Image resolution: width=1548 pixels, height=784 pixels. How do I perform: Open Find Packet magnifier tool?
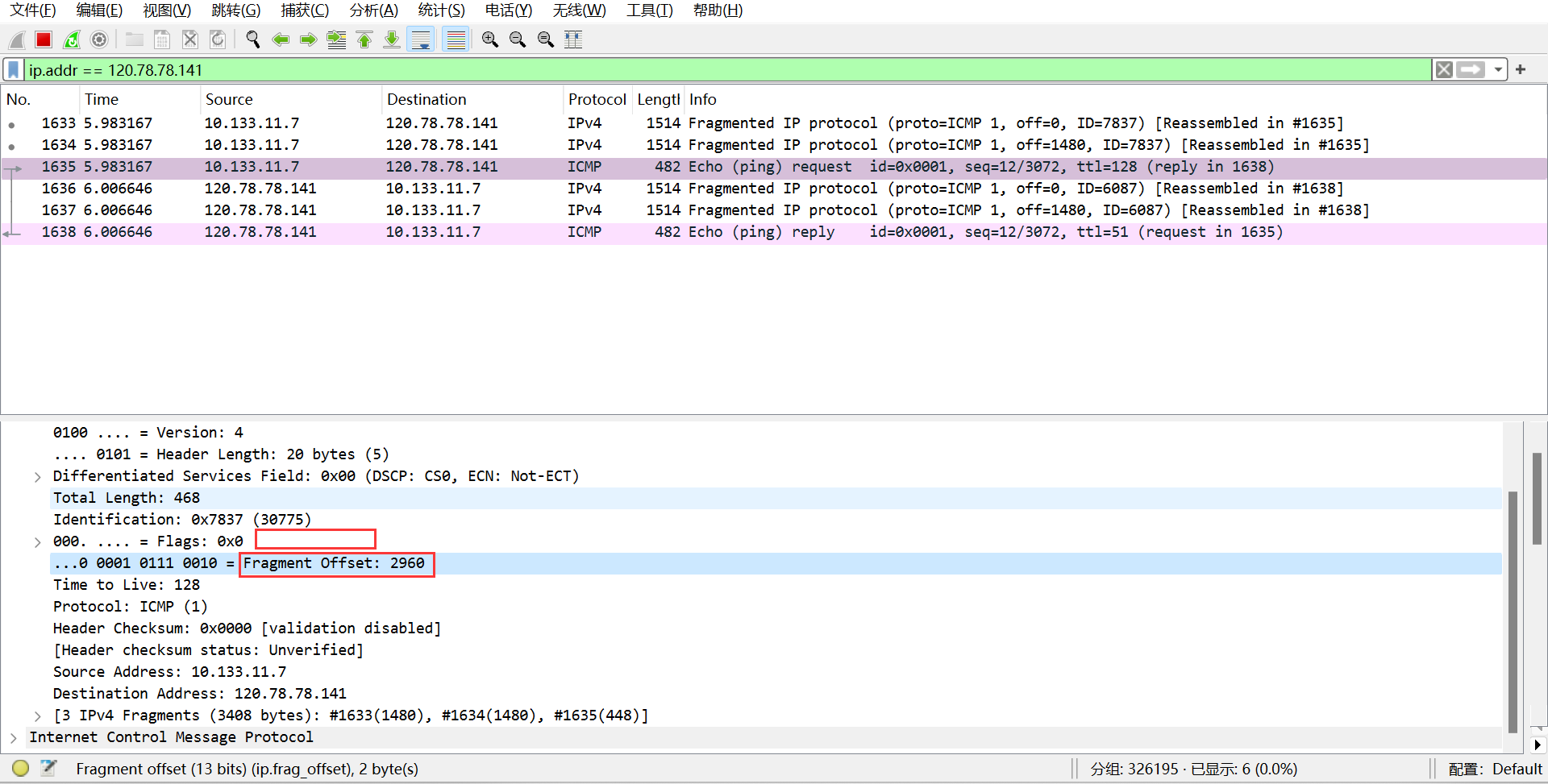[253, 39]
